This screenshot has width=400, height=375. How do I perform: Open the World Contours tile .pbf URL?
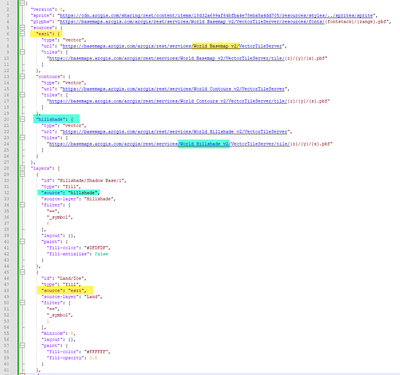168,101
